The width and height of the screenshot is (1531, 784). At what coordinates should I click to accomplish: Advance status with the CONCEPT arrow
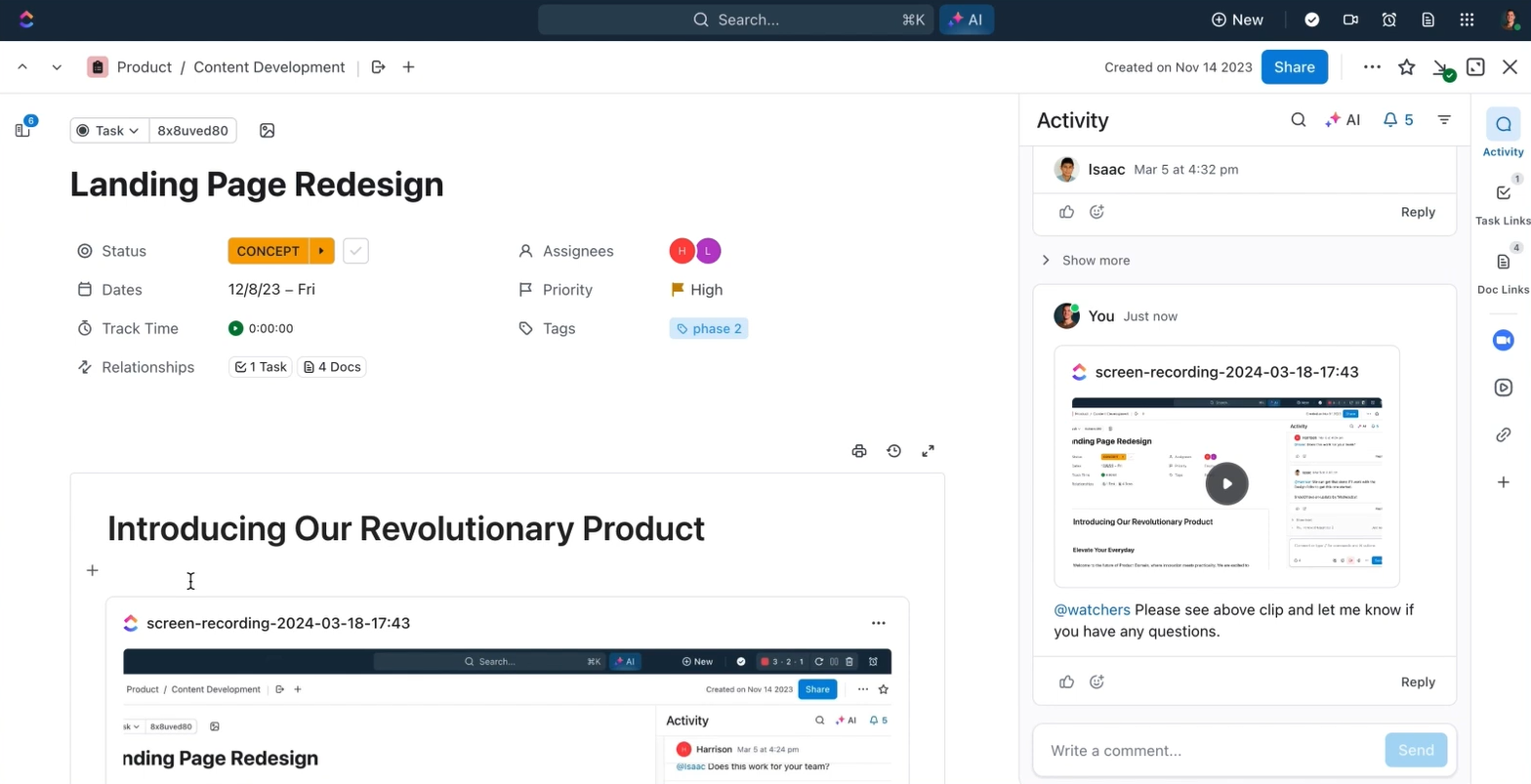(321, 251)
